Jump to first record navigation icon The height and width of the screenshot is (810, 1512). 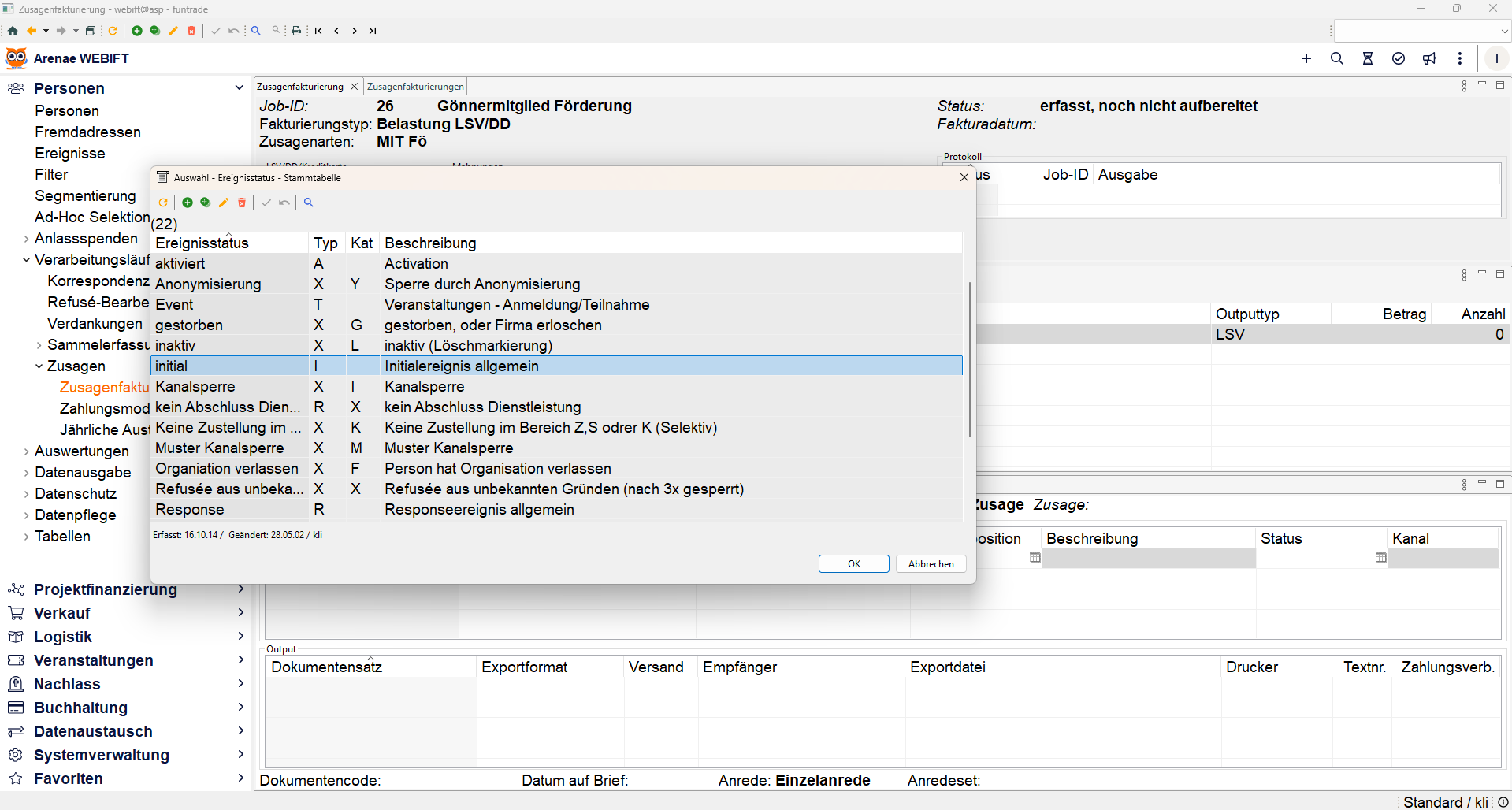[x=318, y=31]
